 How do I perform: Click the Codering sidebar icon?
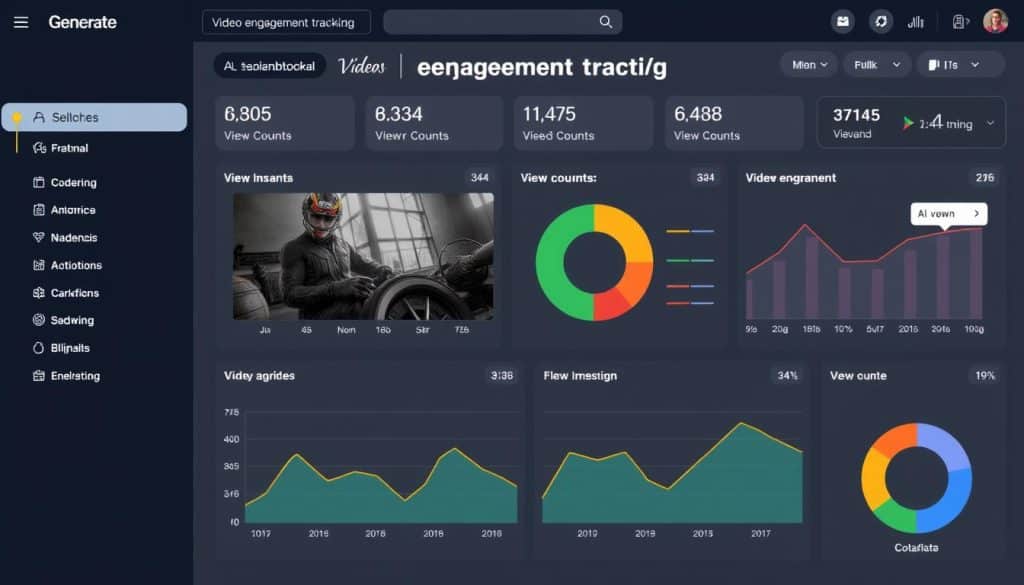39,183
